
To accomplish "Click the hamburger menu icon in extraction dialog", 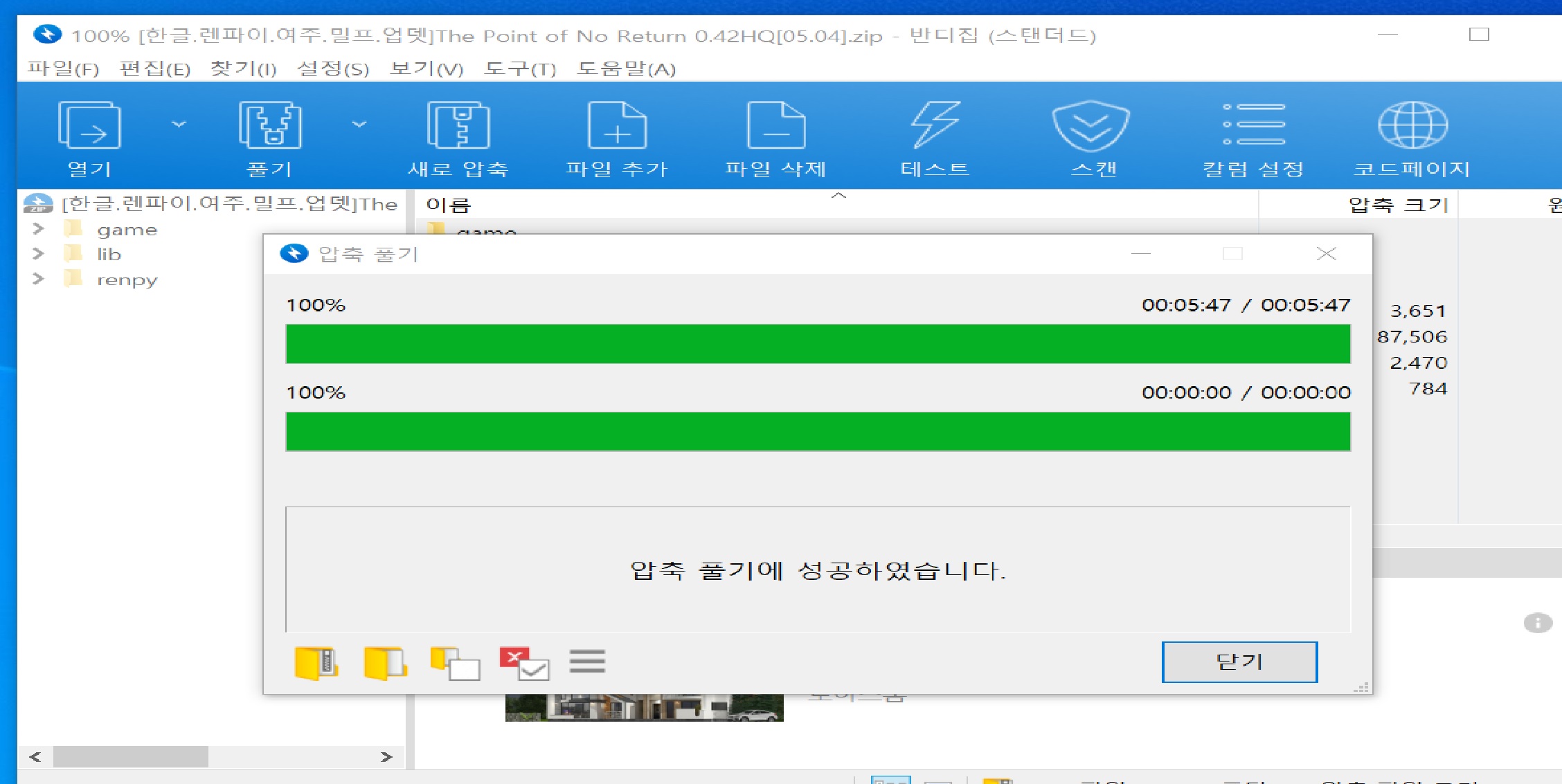I will (x=587, y=662).
